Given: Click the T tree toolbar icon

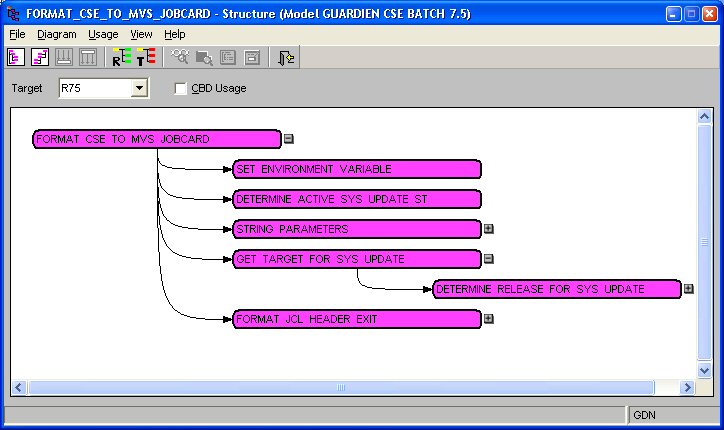Looking at the screenshot, I should (146, 58).
